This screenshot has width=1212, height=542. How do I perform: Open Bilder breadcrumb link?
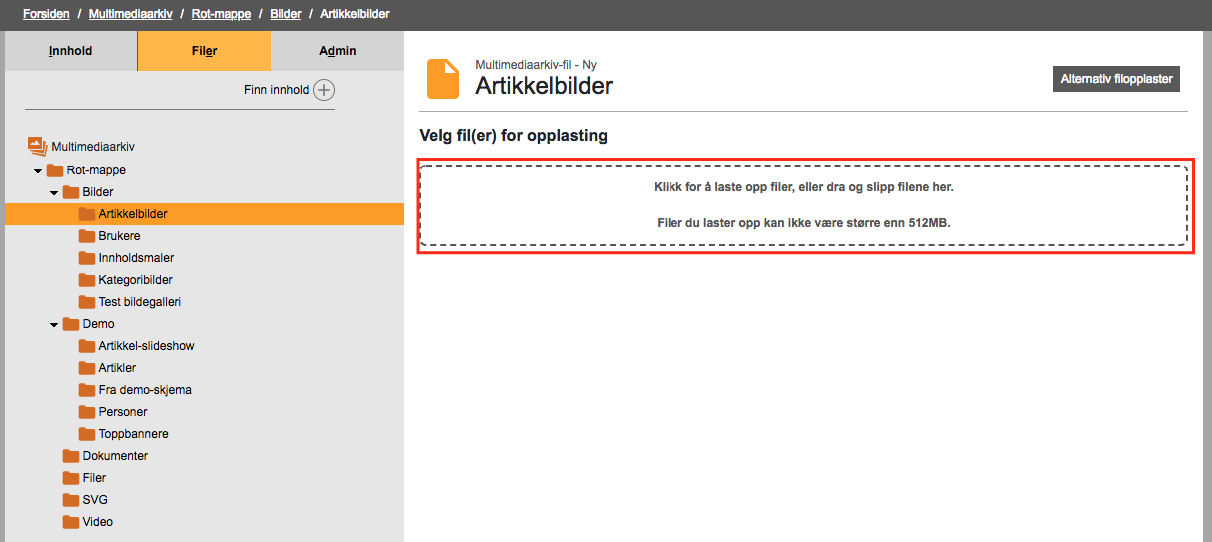point(286,14)
